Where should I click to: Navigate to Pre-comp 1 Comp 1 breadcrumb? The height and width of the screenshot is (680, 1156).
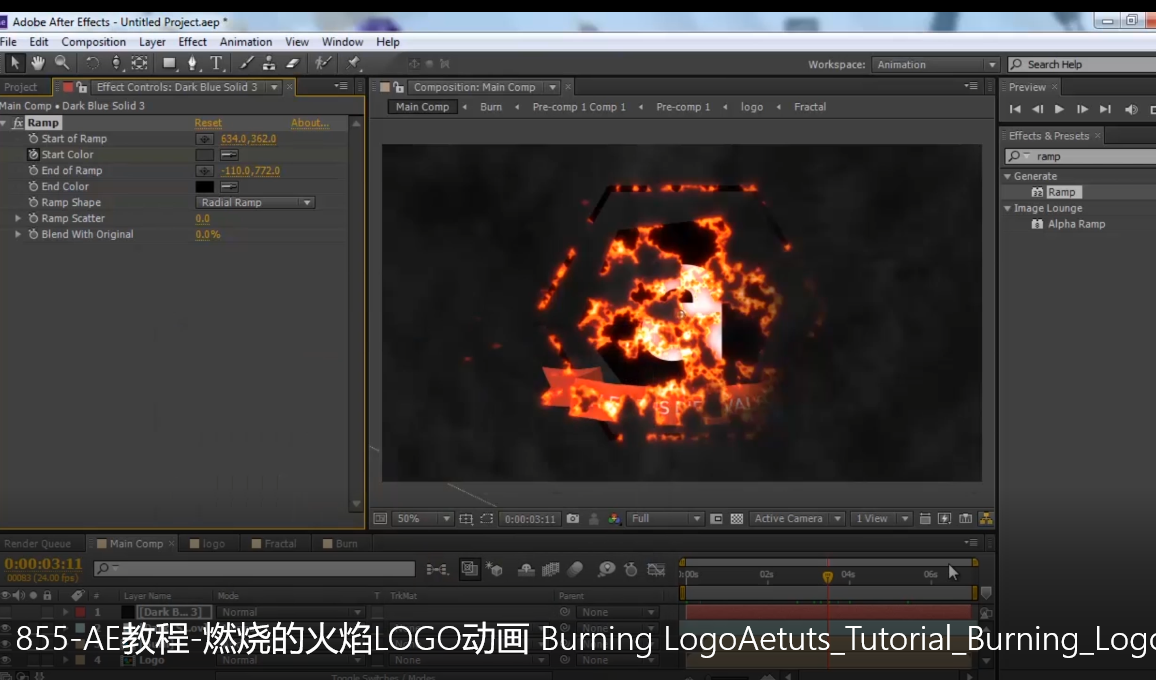click(x=579, y=107)
